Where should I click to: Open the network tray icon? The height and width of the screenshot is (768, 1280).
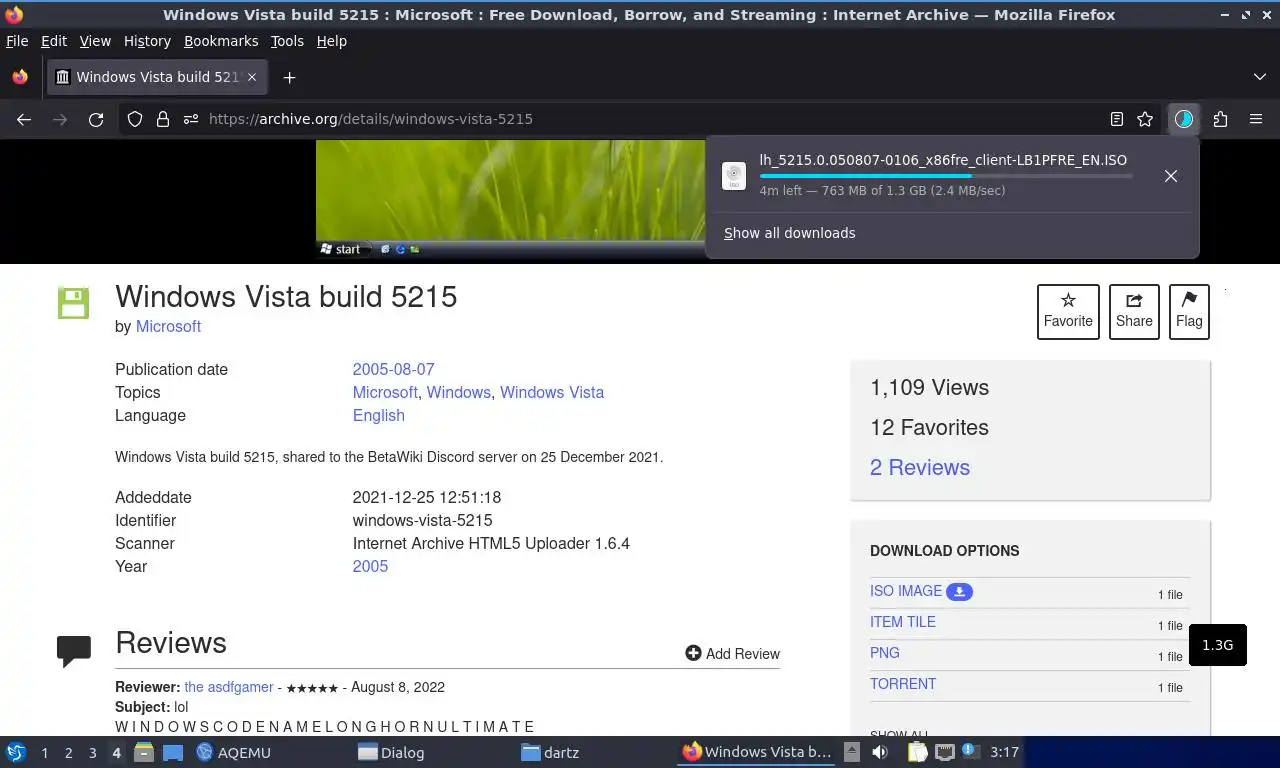tap(944, 752)
